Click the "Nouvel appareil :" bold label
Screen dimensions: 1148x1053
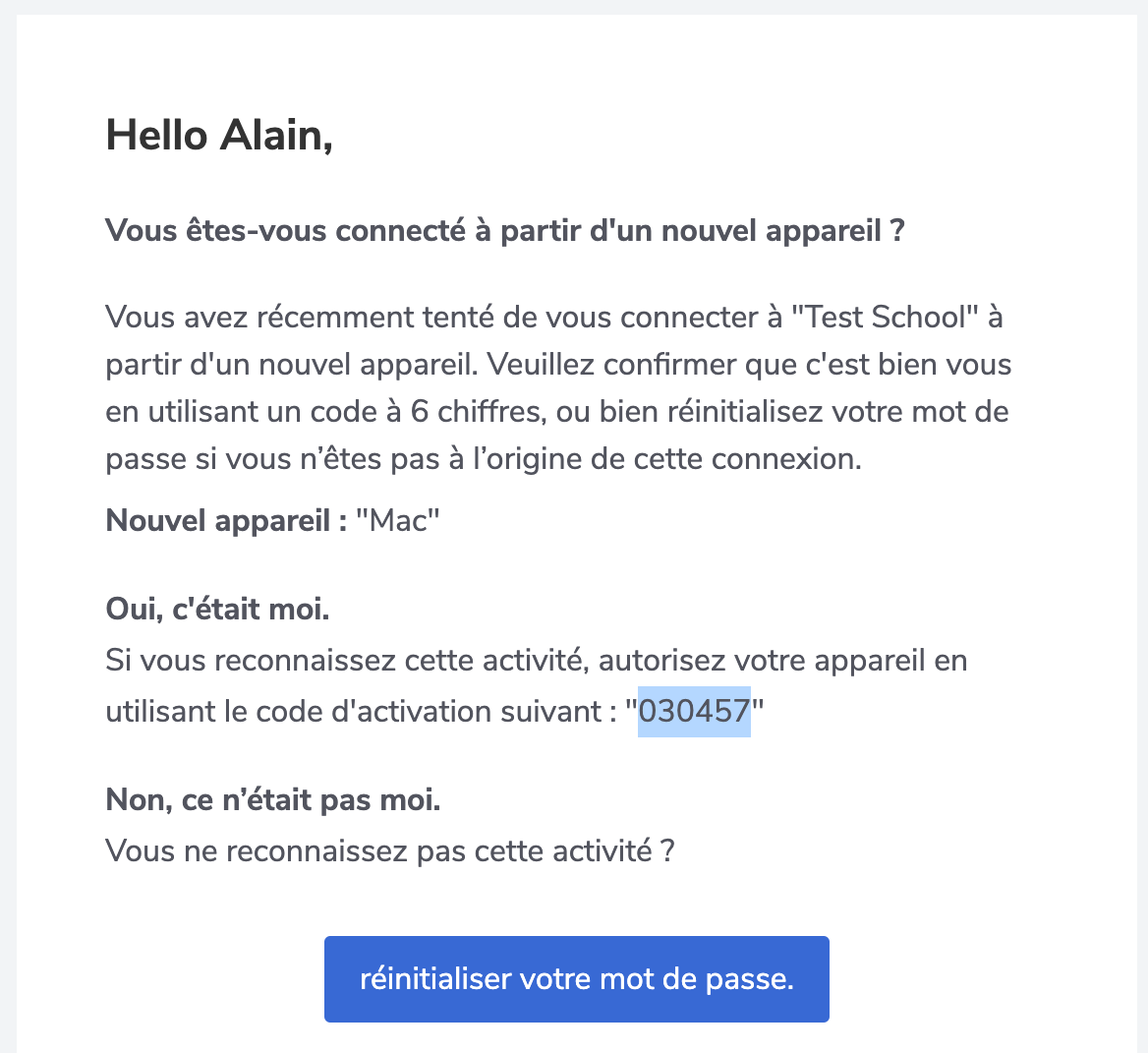coord(226,521)
